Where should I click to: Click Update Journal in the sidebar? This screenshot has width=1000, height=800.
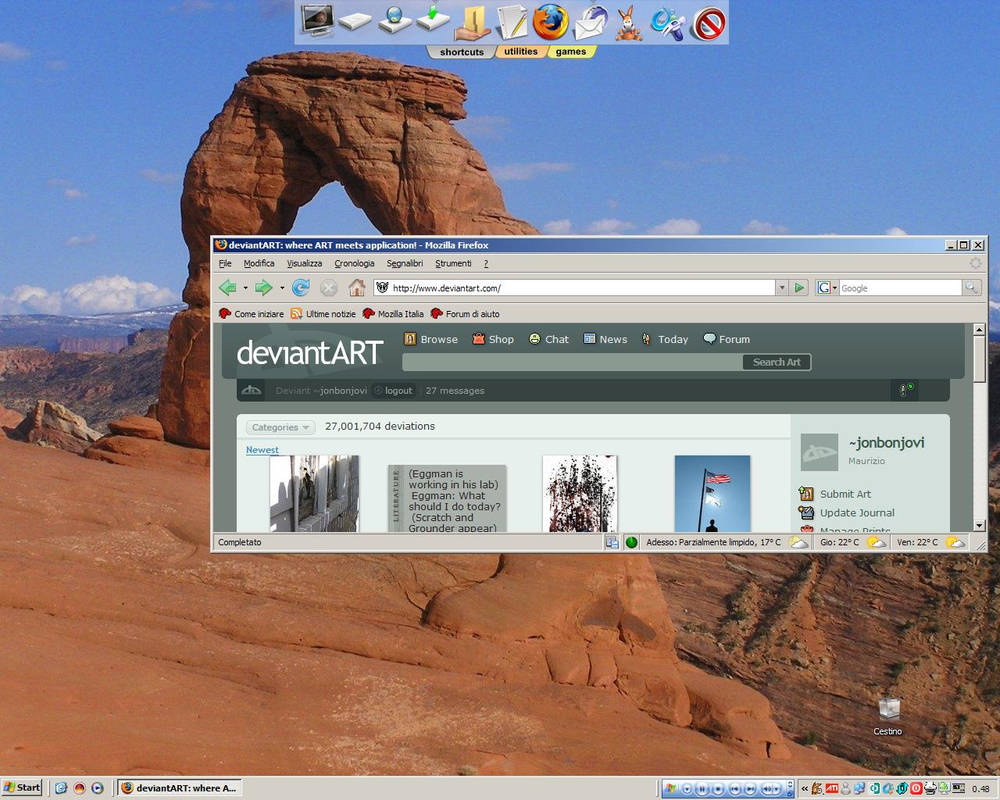(x=846, y=512)
